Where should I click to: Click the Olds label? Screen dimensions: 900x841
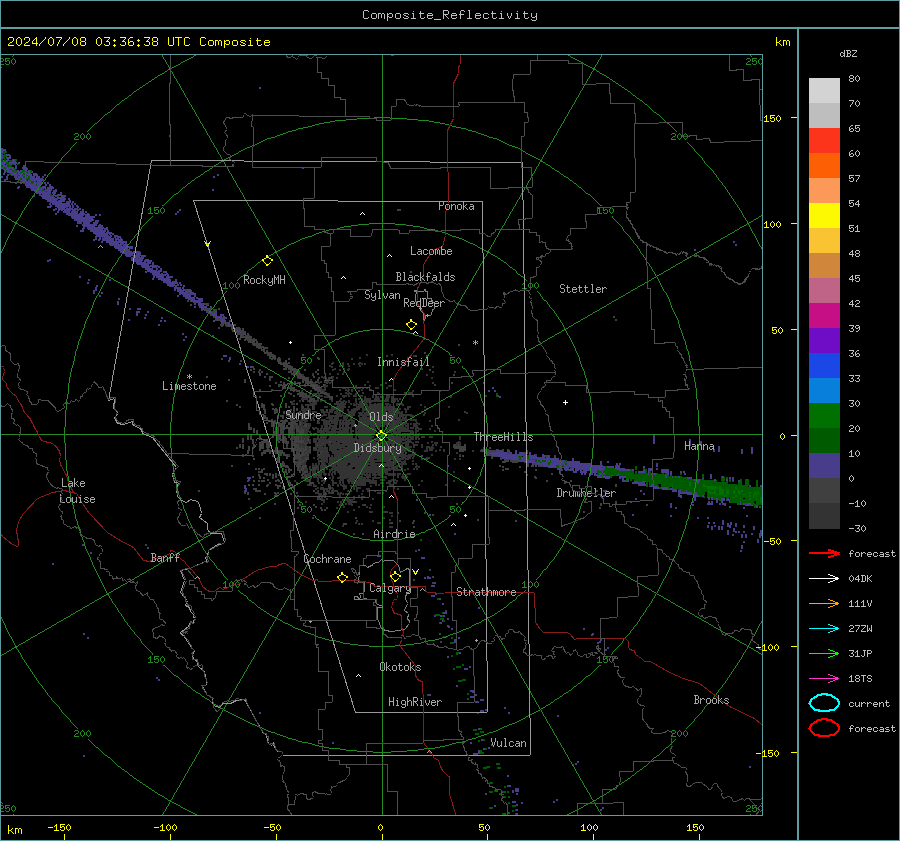click(x=381, y=417)
